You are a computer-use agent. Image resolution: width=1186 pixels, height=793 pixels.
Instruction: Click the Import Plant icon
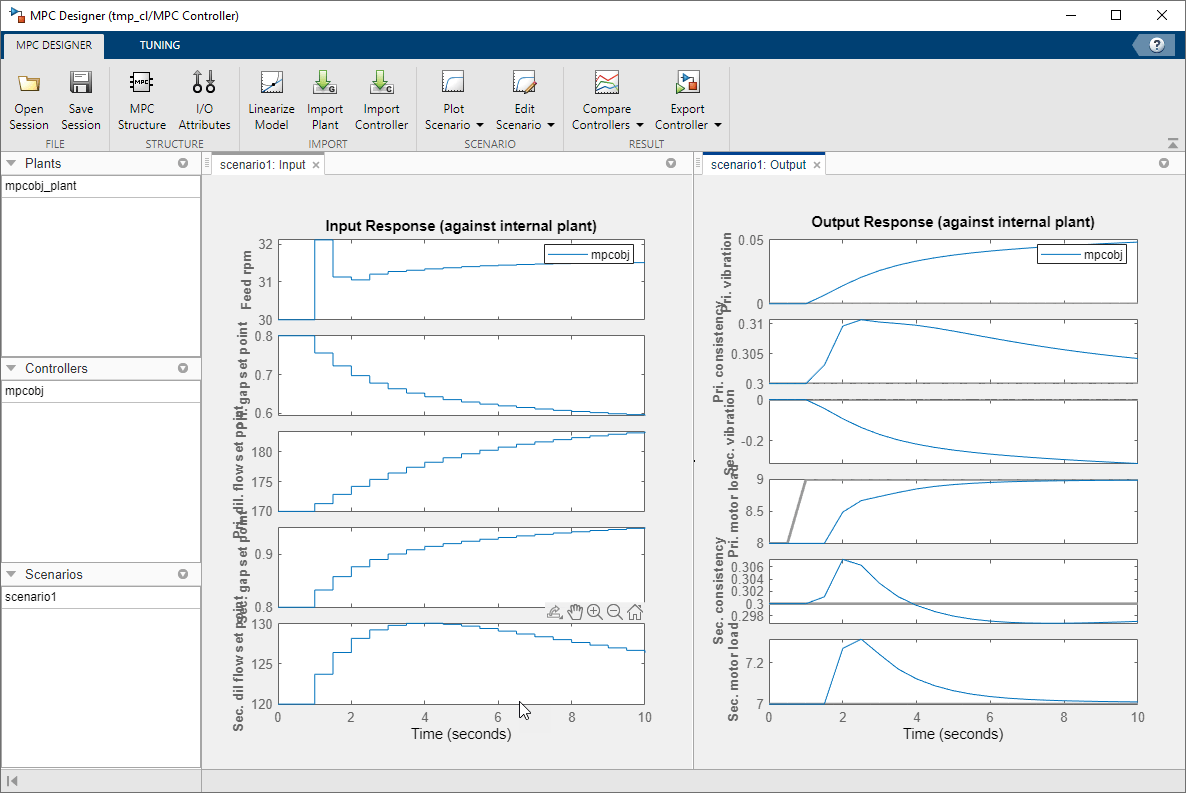325,83
